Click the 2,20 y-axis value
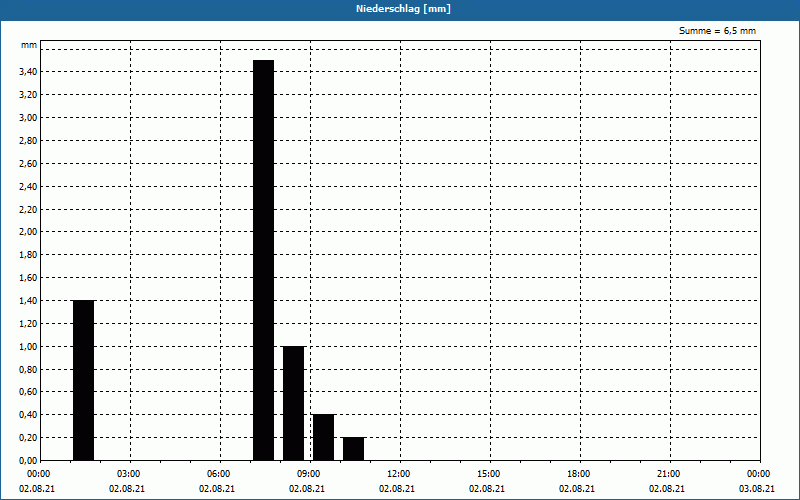Image resolution: width=800 pixels, height=500 pixels. tap(28, 210)
